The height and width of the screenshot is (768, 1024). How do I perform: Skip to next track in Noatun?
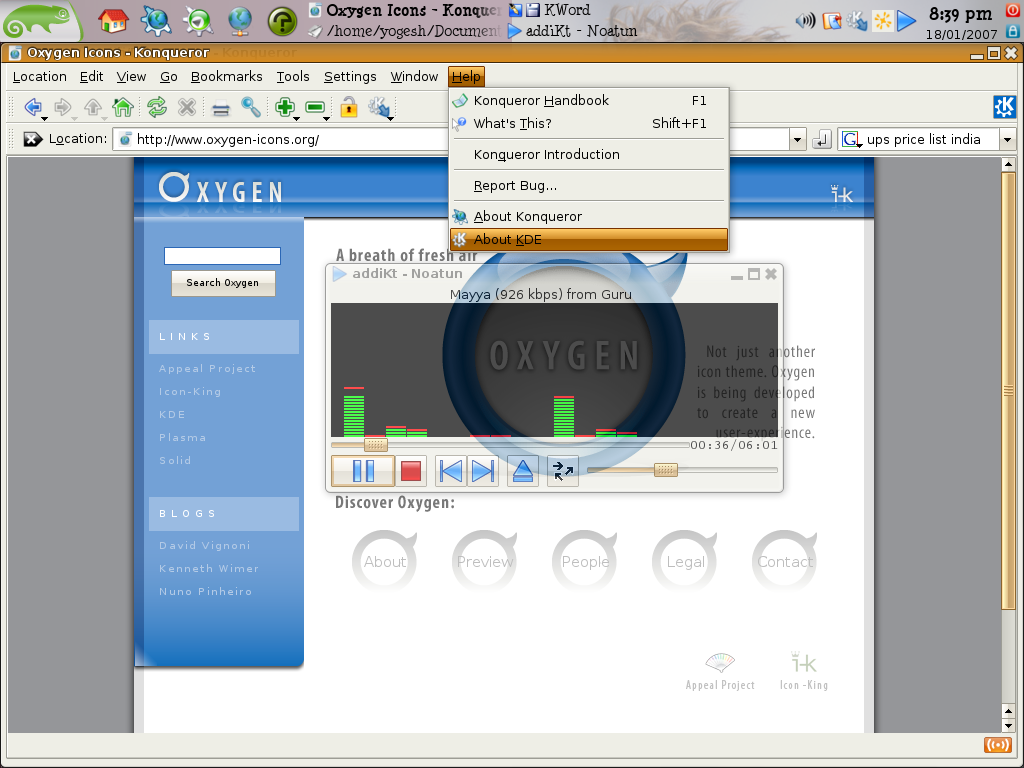click(x=483, y=471)
